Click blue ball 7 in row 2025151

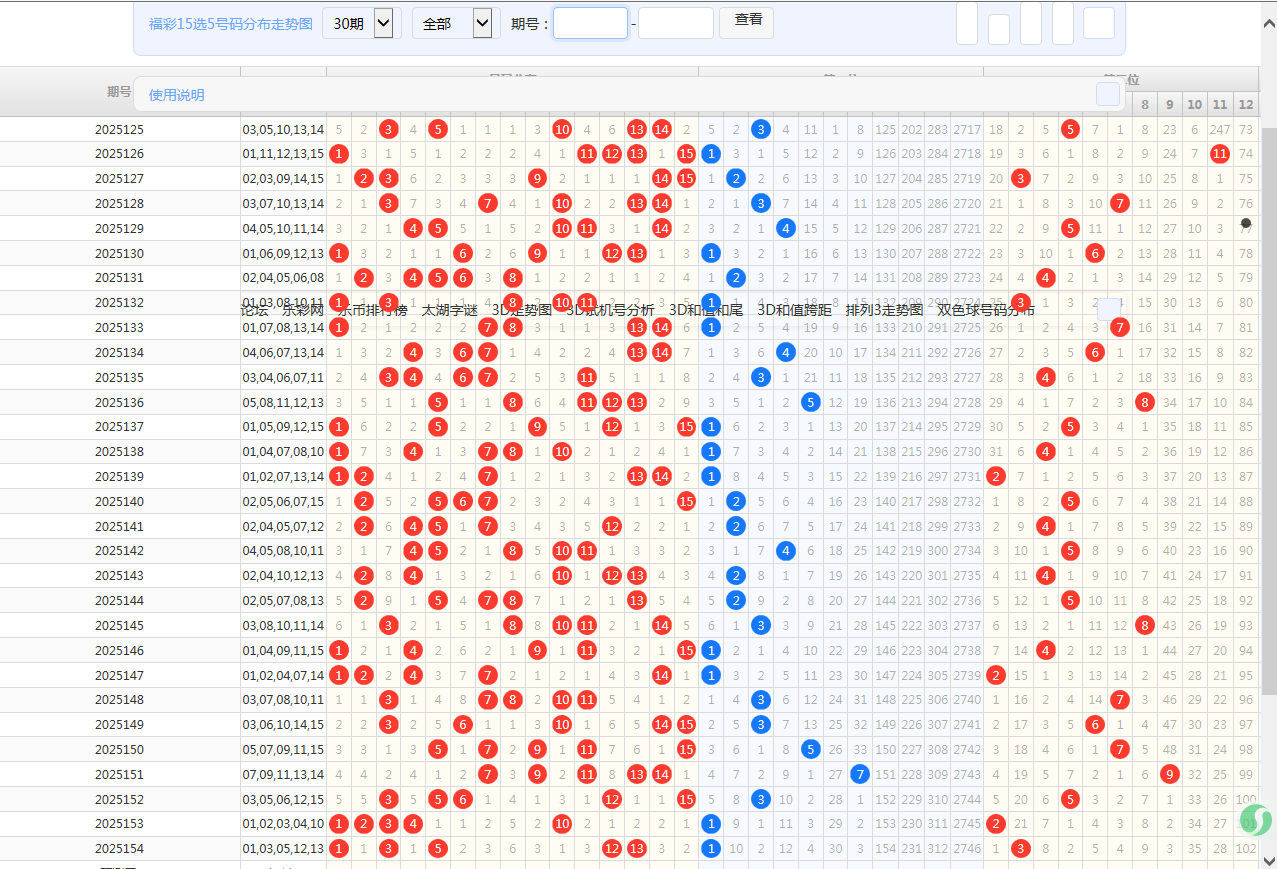pos(859,774)
